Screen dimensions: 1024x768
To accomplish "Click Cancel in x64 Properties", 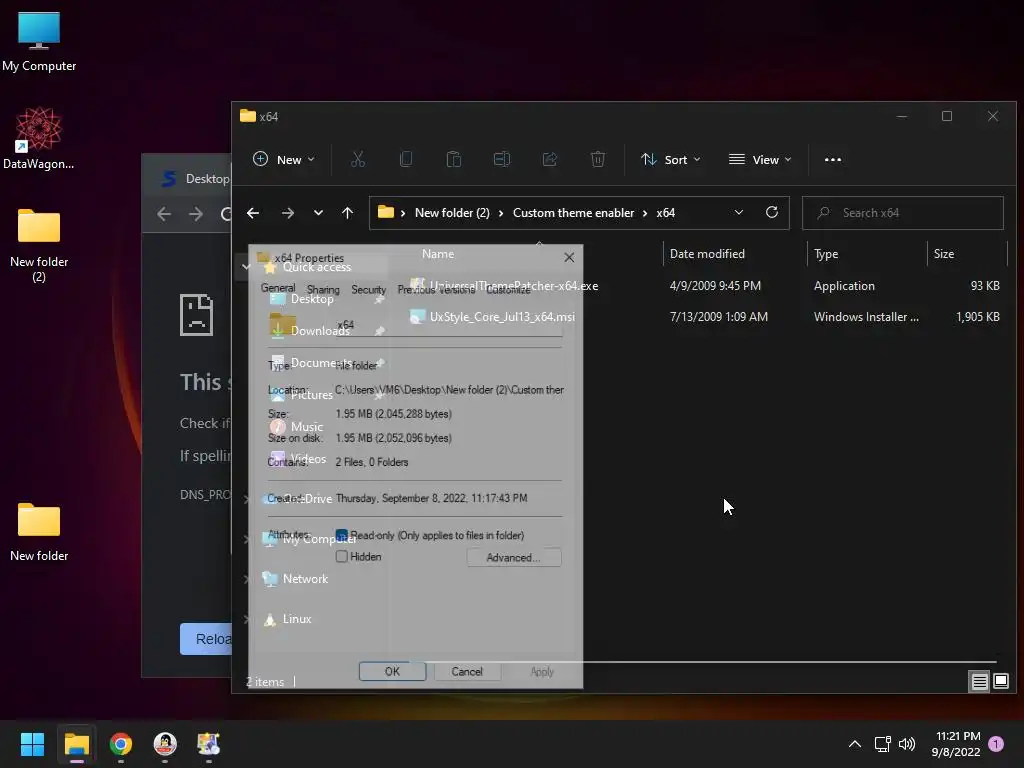I will coord(467,671).
